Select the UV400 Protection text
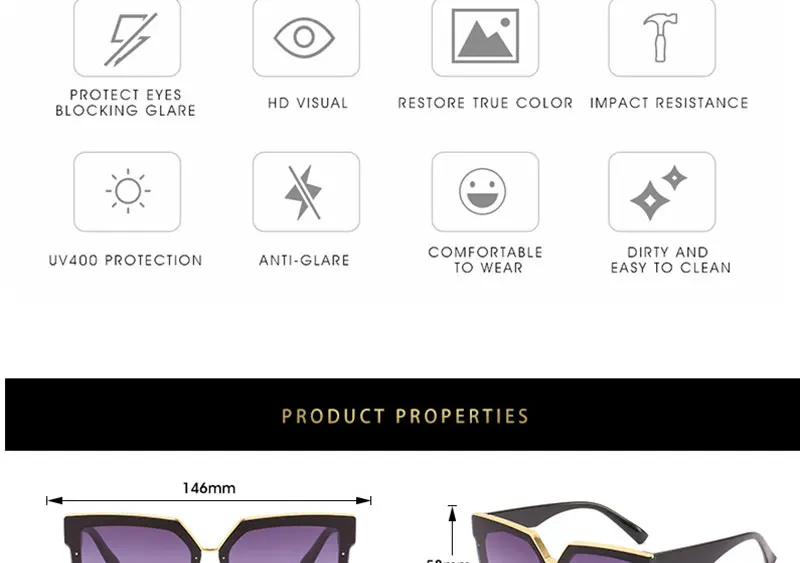 click(126, 260)
